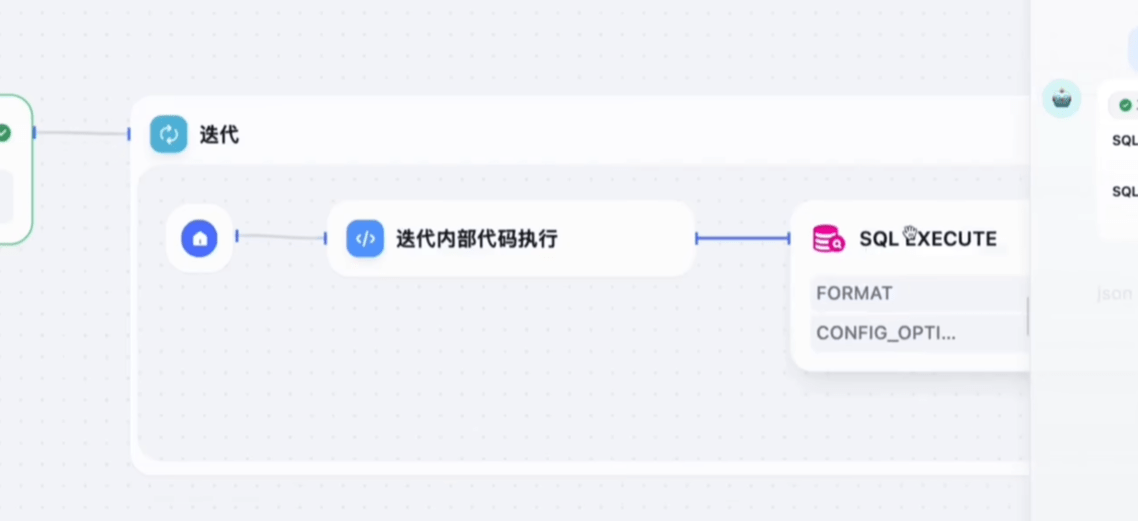Click the pink SQL EXECUTE database icon
The height and width of the screenshot is (521, 1138).
pos(828,239)
